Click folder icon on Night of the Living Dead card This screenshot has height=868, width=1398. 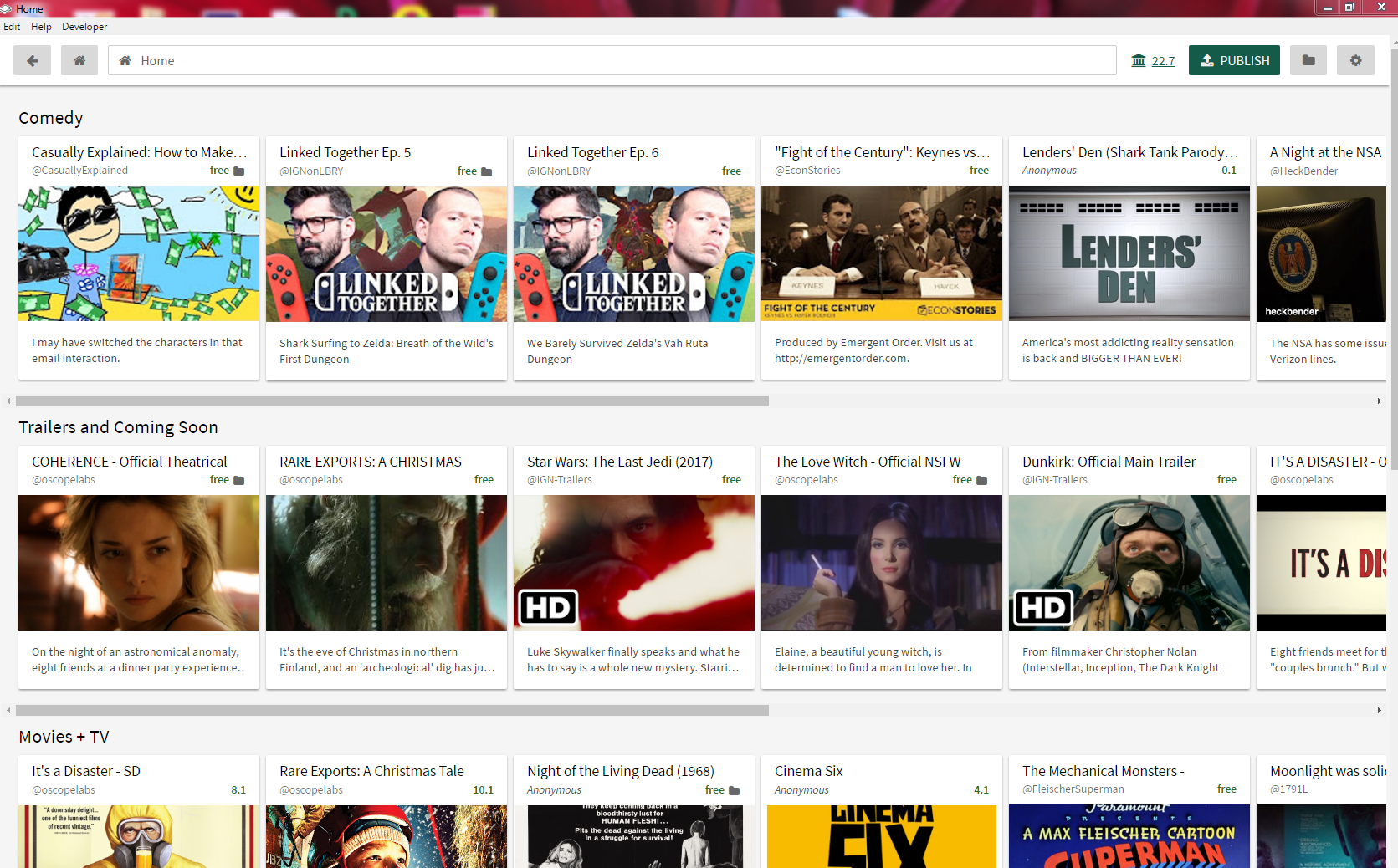[735, 790]
